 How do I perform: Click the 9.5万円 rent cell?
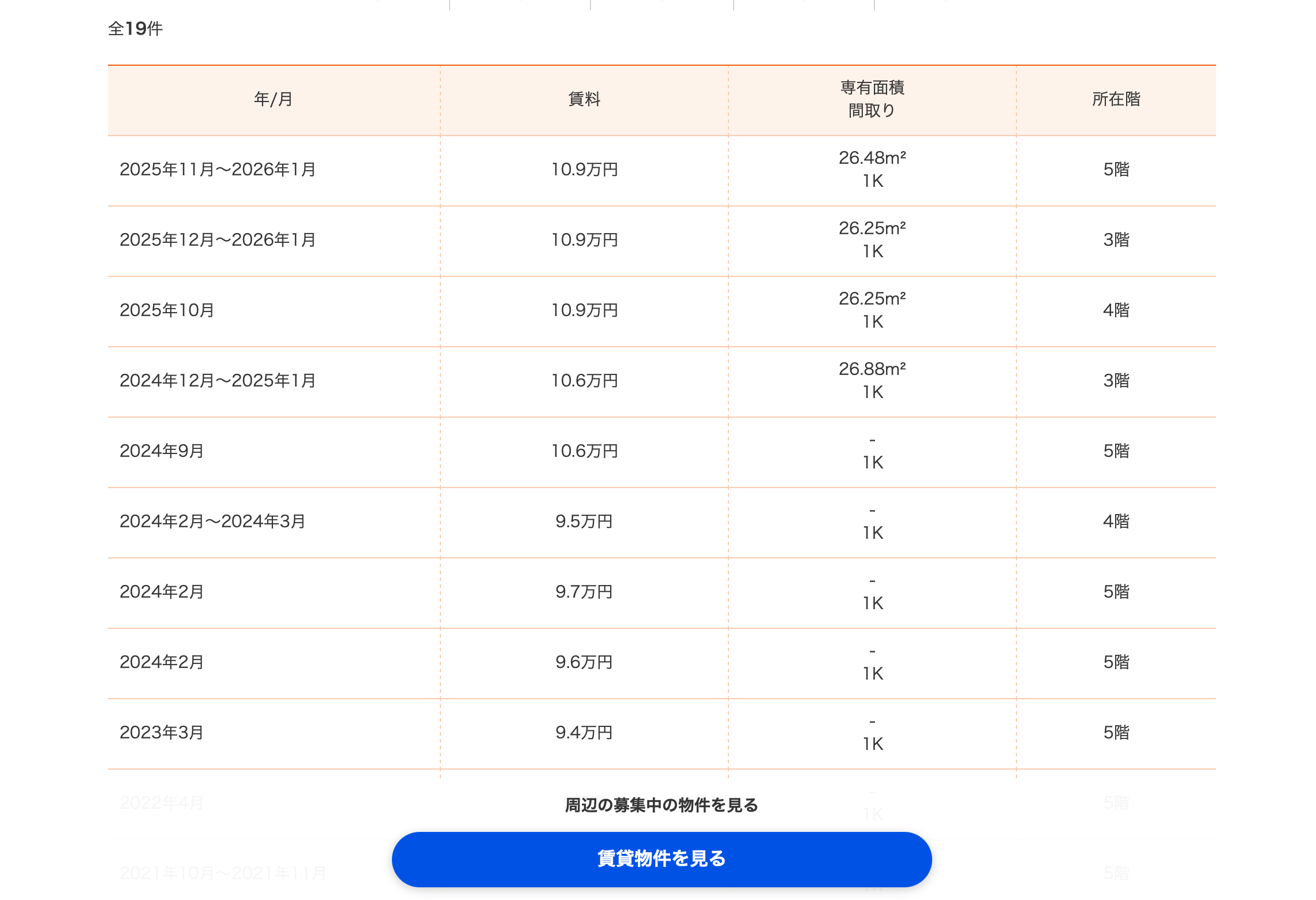tap(584, 522)
